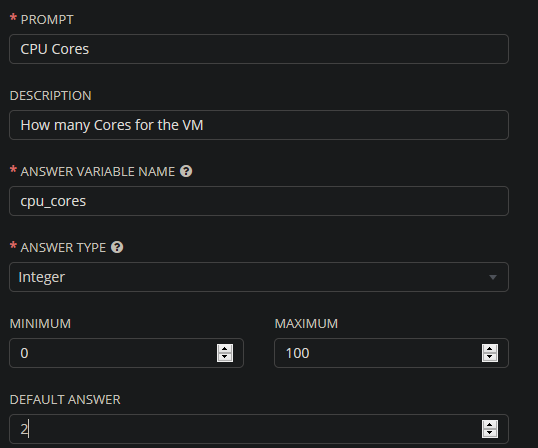
Task: Click the MAXIMUM field label
Action: click(x=306, y=323)
